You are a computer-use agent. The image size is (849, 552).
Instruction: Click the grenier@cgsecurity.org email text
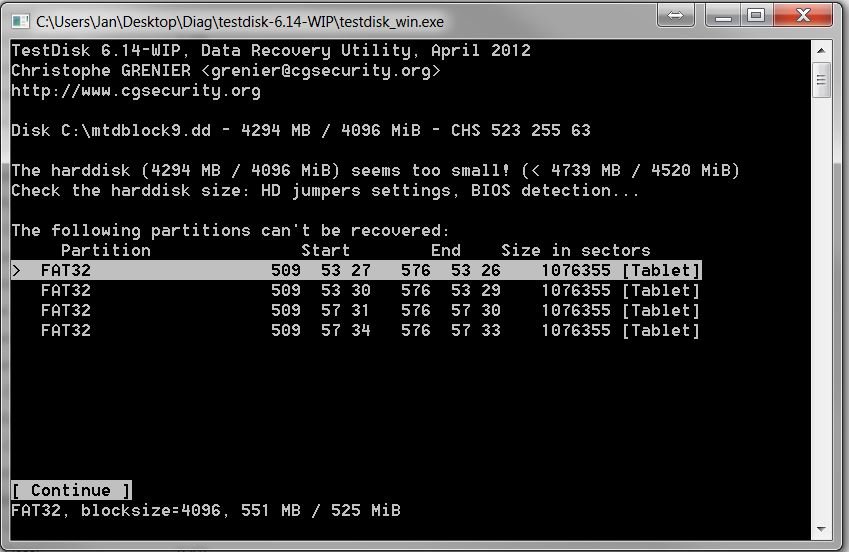tap(321, 70)
